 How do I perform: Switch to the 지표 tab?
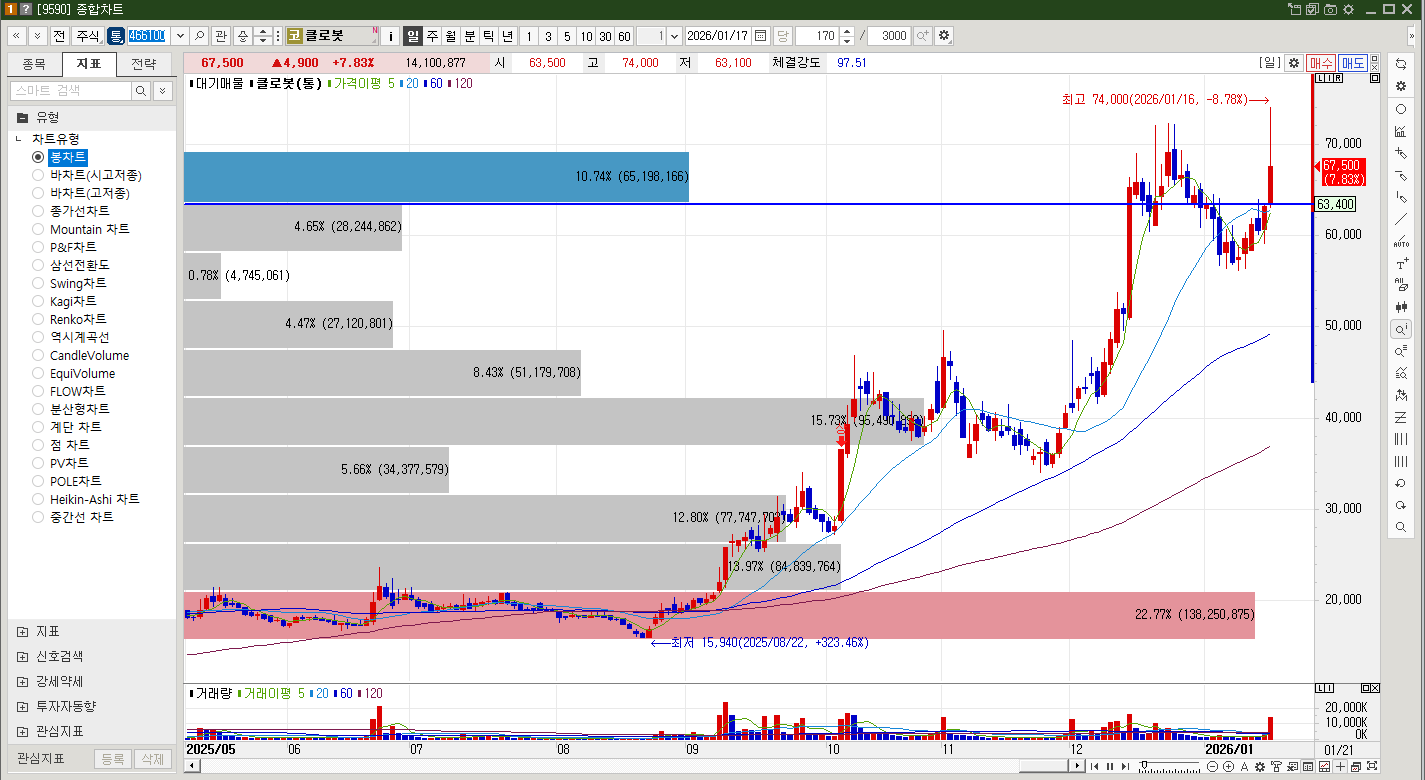click(89, 64)
